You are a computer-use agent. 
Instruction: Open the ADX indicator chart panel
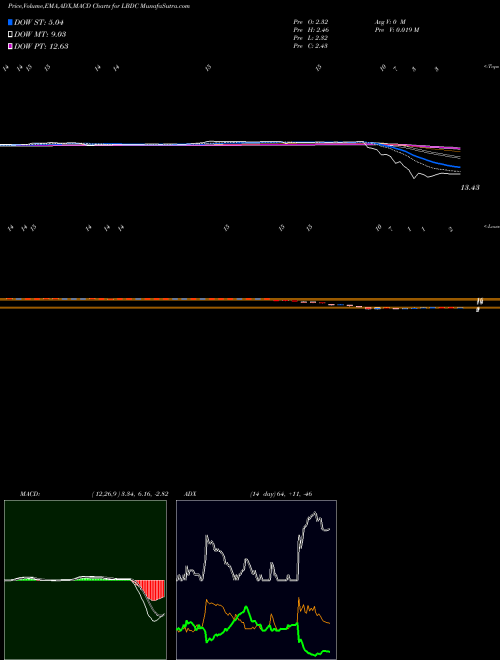pos(256,580)
